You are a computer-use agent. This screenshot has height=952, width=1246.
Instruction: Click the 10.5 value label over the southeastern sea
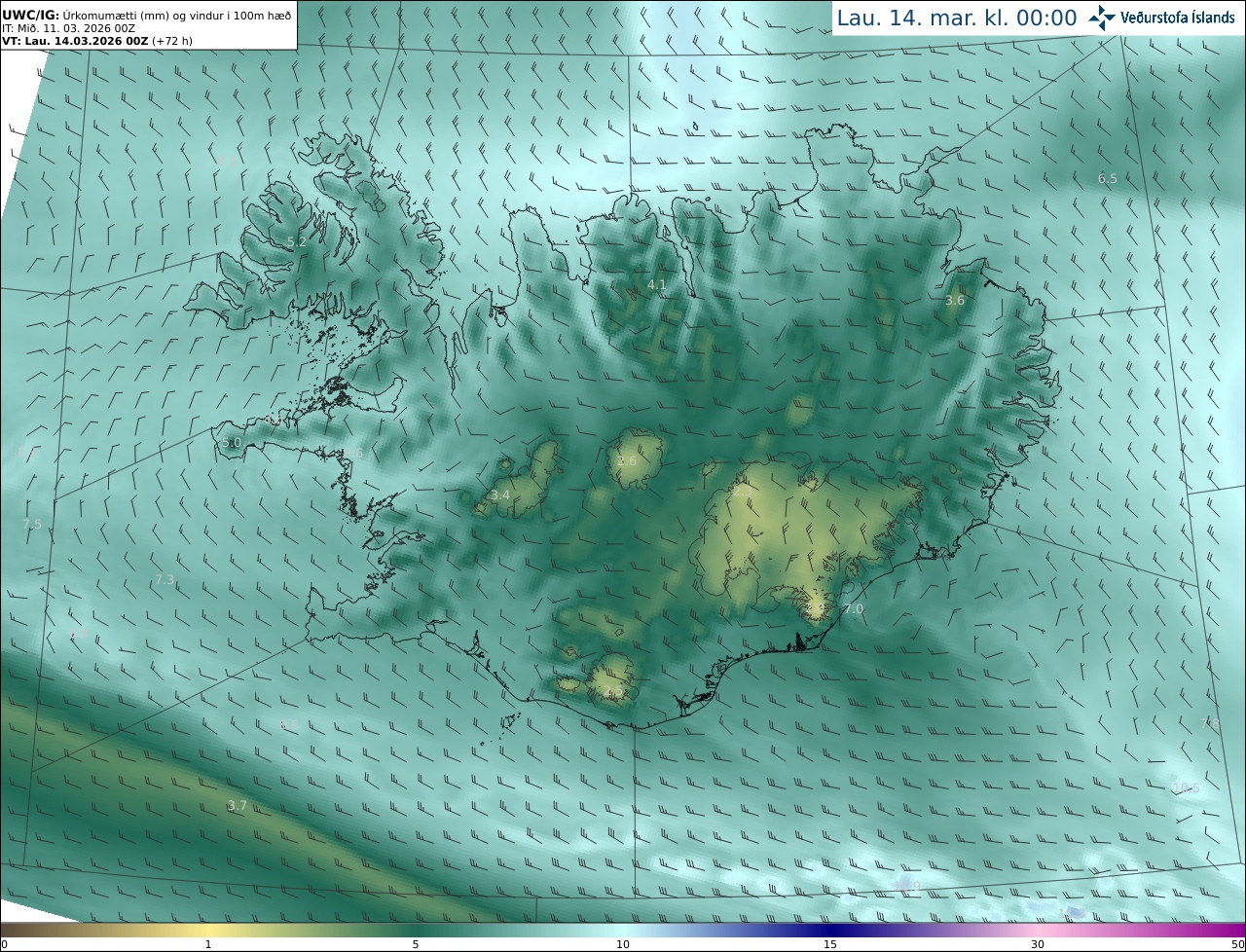pyautogui.click(x=1186, y=787)
